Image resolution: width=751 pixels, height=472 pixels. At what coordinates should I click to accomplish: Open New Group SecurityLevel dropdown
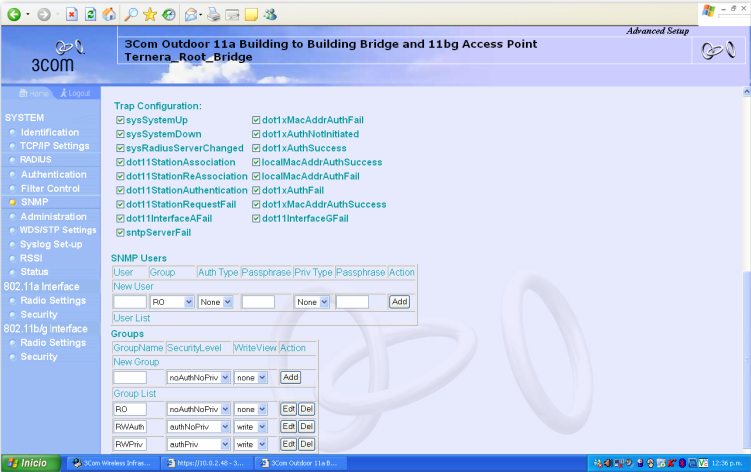tap(195, 377)
